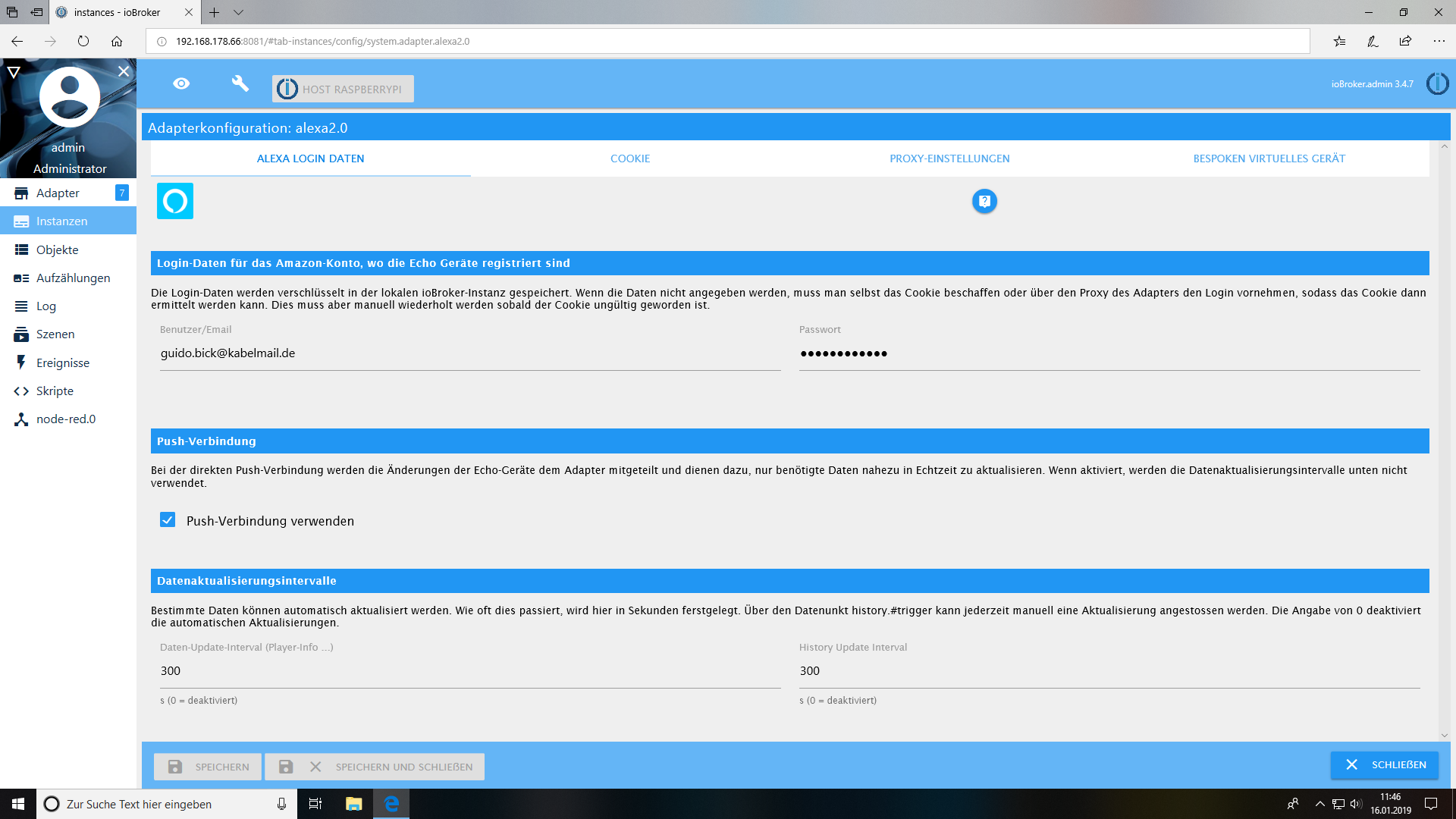The height and width of the screenshot is (819, 1456).
Task: Open a new browser tab
Action: point(215,12)
